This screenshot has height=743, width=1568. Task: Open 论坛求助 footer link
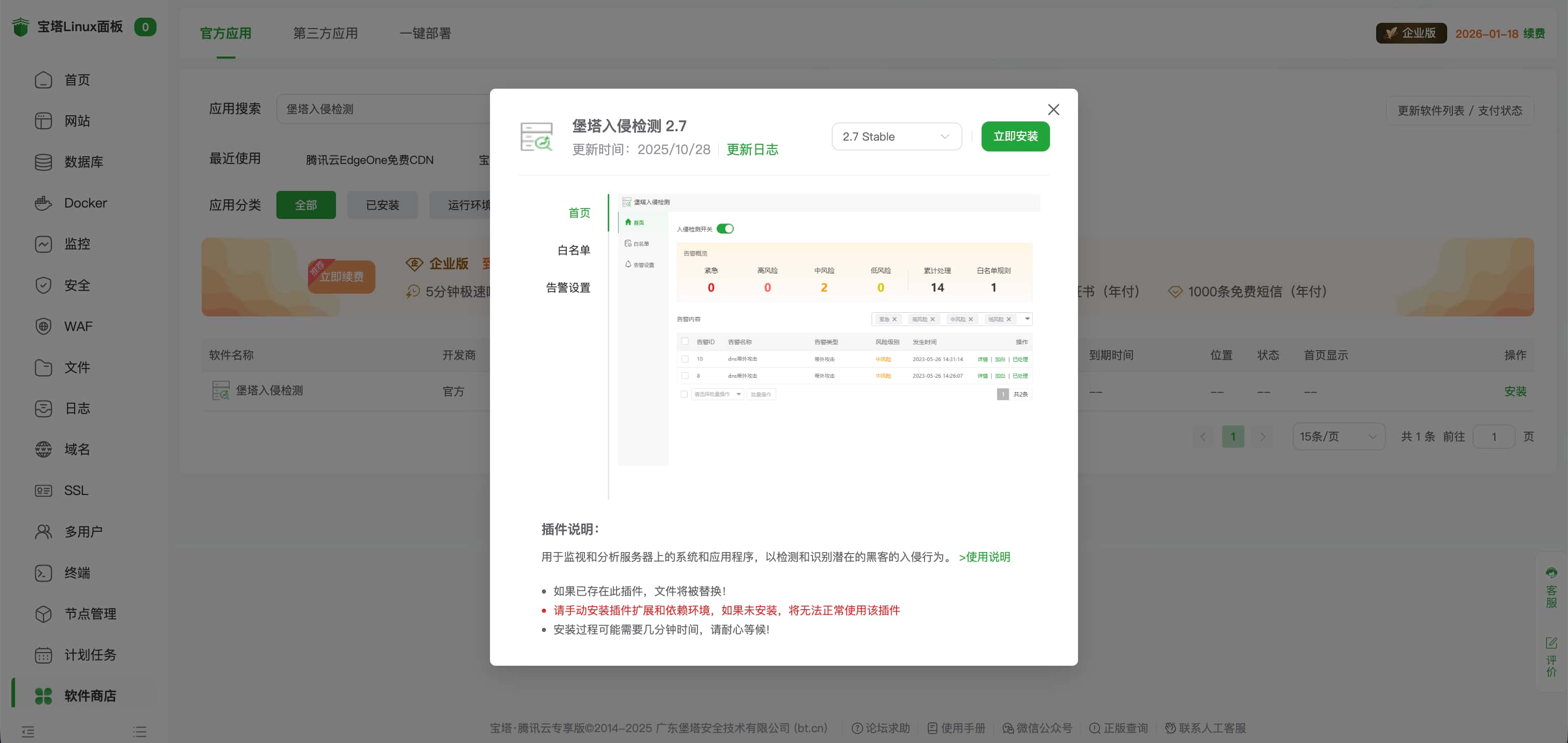[880, 728]
